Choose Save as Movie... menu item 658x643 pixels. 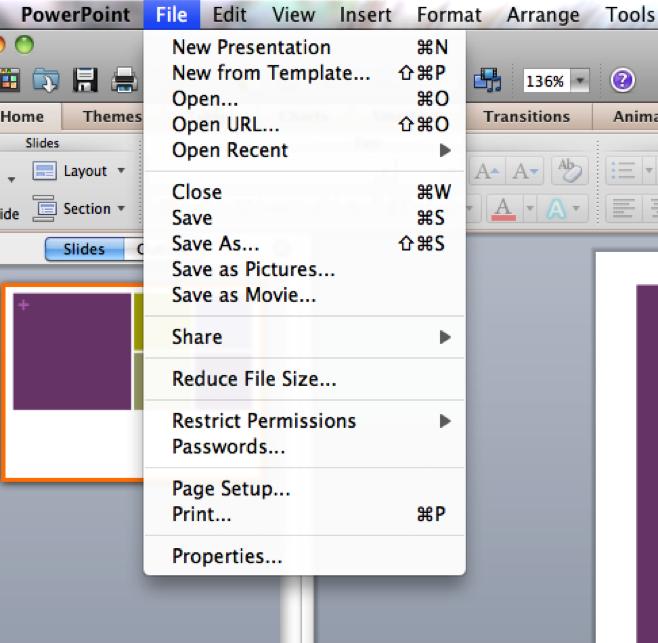[x=304, y=295]
